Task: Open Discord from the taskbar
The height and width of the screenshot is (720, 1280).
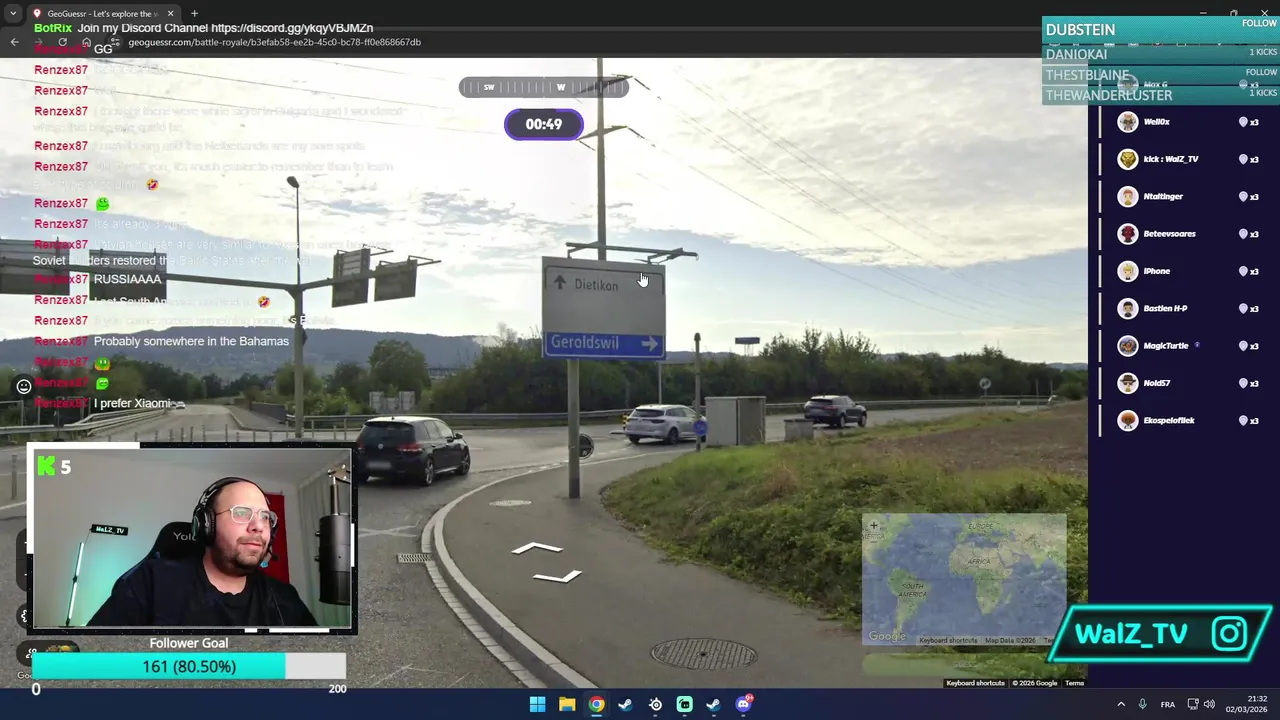Action: coord(743,704)
